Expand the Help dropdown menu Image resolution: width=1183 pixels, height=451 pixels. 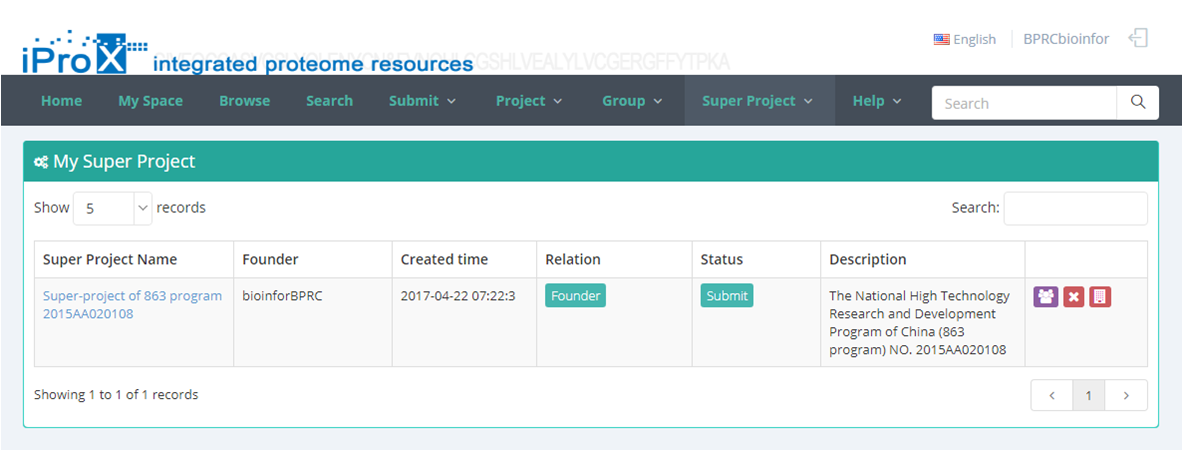(877, 101)
